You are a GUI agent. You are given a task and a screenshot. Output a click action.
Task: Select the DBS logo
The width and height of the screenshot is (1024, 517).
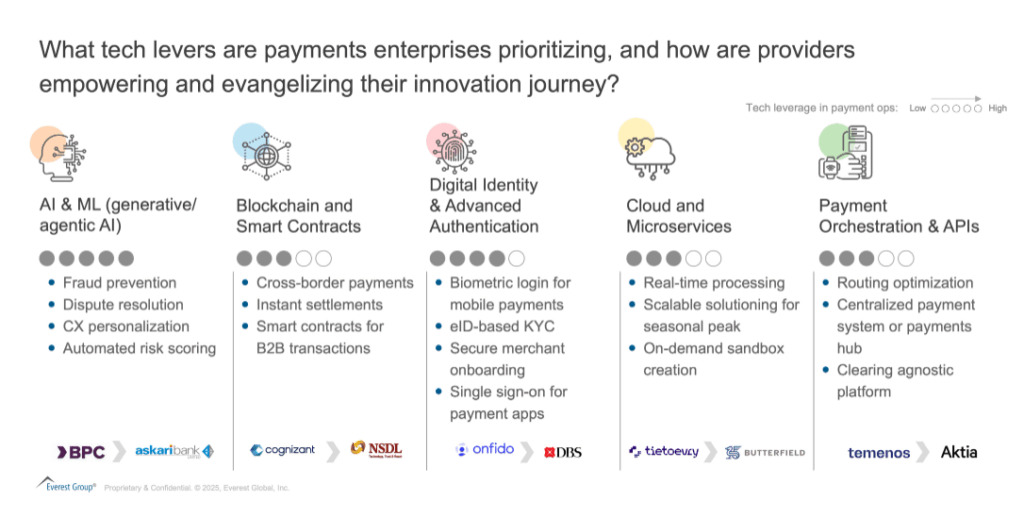[563, 453]
